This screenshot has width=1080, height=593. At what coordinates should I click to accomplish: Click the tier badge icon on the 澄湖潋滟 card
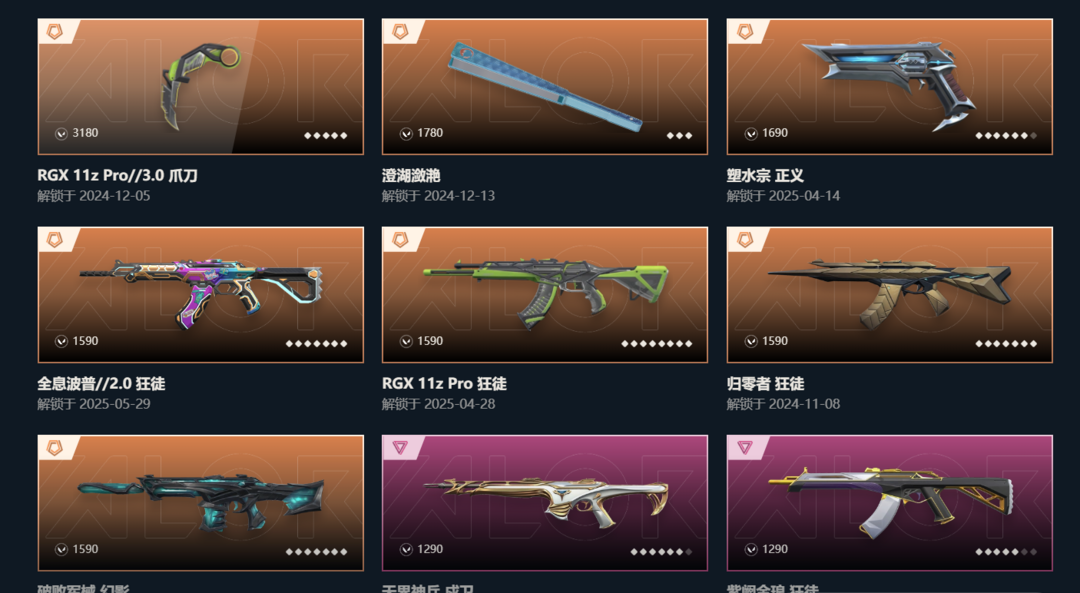tap(399, 31)
